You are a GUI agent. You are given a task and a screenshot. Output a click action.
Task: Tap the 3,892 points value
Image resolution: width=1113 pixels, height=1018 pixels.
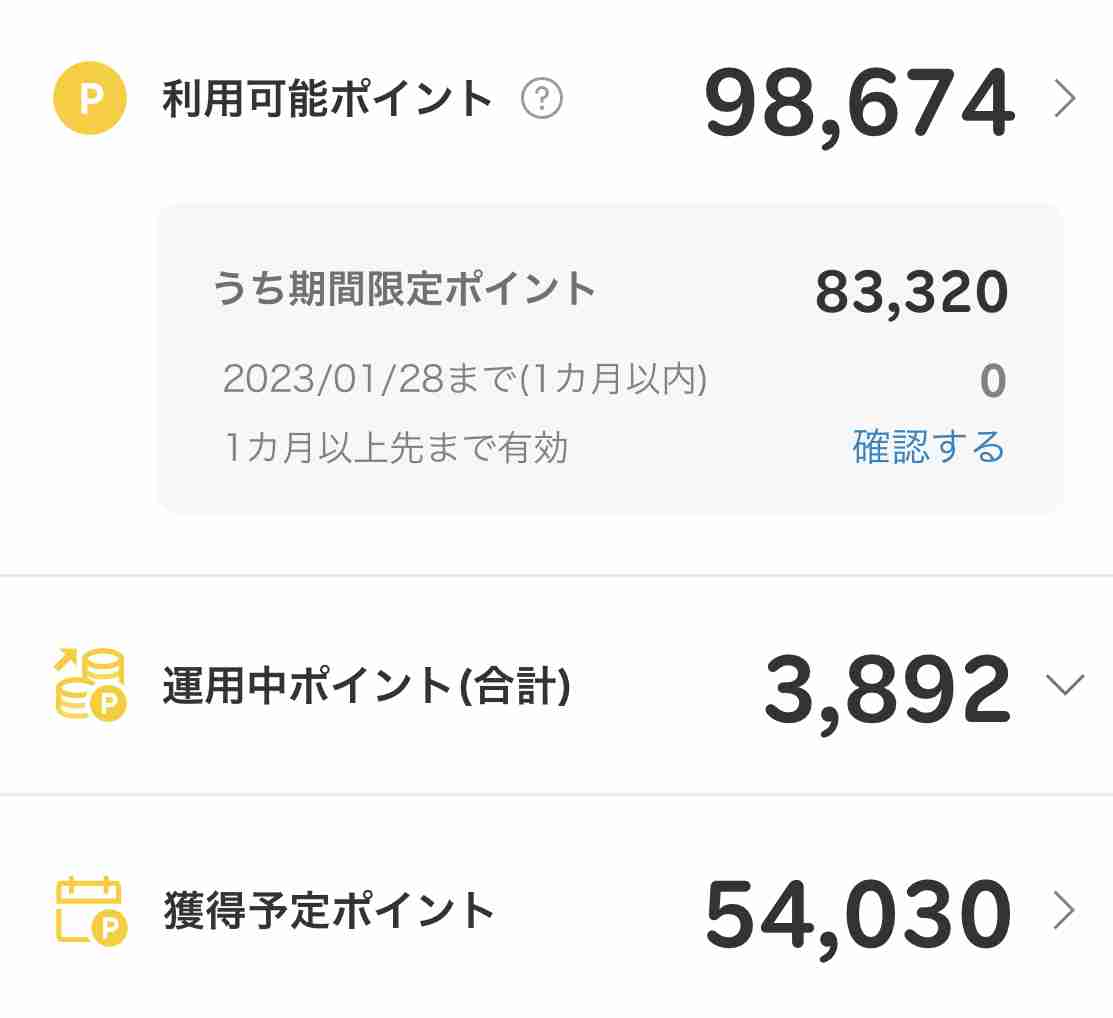tap(887, 691)
